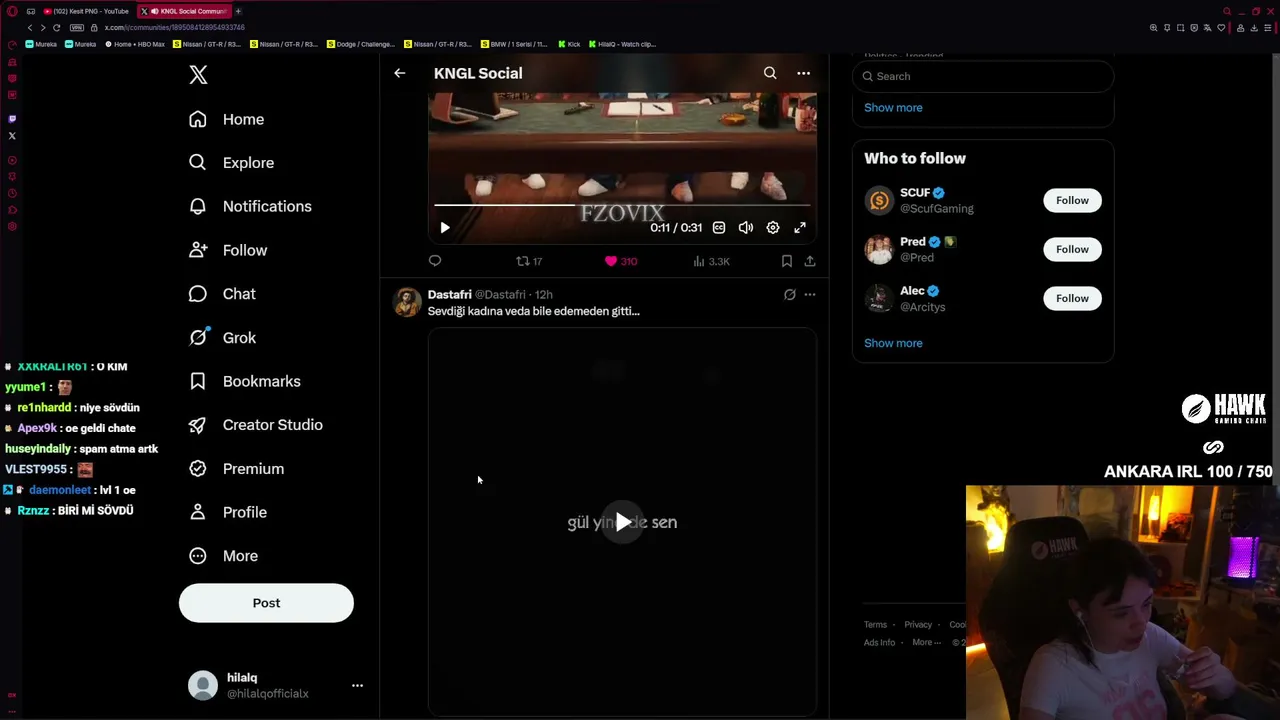Go back from KNGL Social community

[399, 73]
